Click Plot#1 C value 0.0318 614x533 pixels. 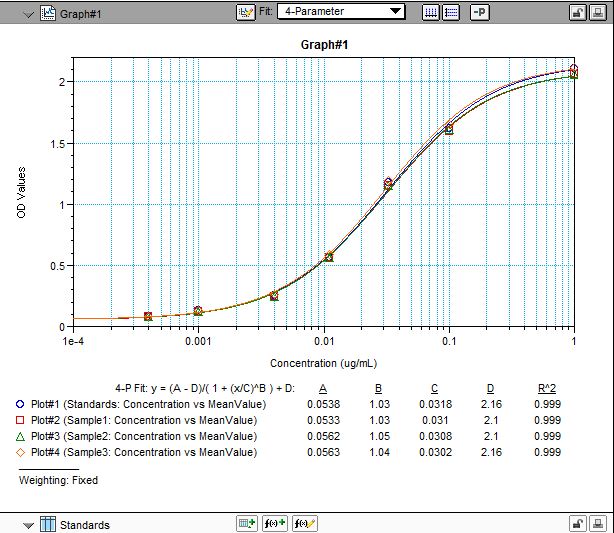(435, 404)
